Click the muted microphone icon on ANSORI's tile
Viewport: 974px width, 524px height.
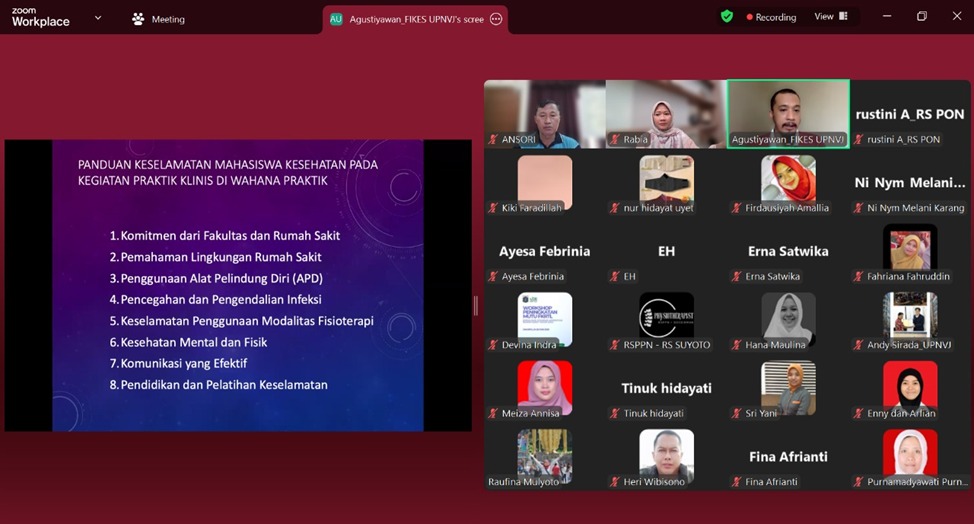pos(493,140)
